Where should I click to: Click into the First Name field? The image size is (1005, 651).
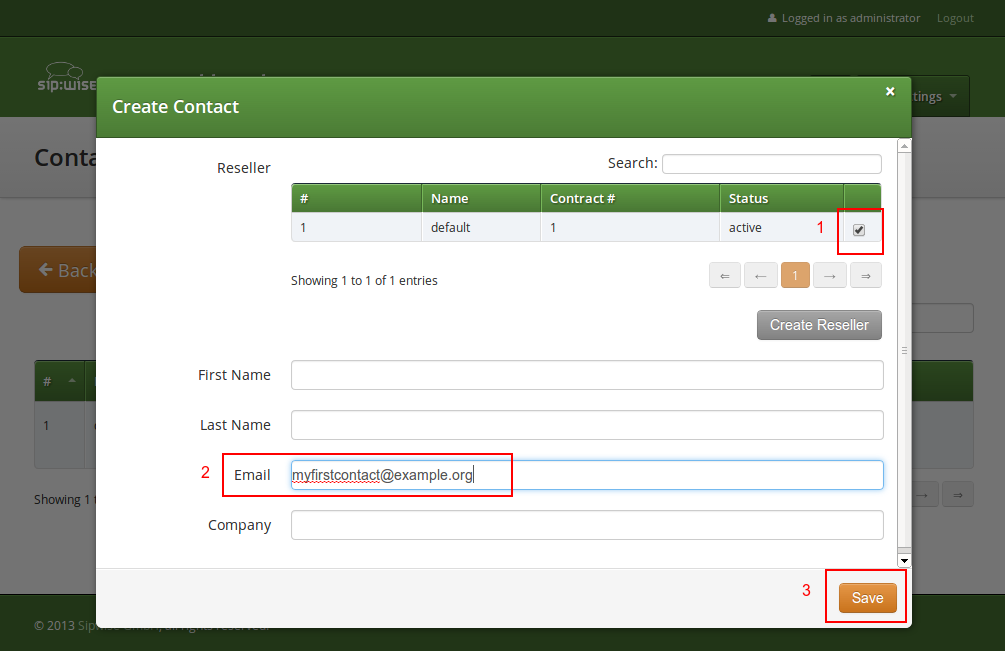(x=587, y=375)
